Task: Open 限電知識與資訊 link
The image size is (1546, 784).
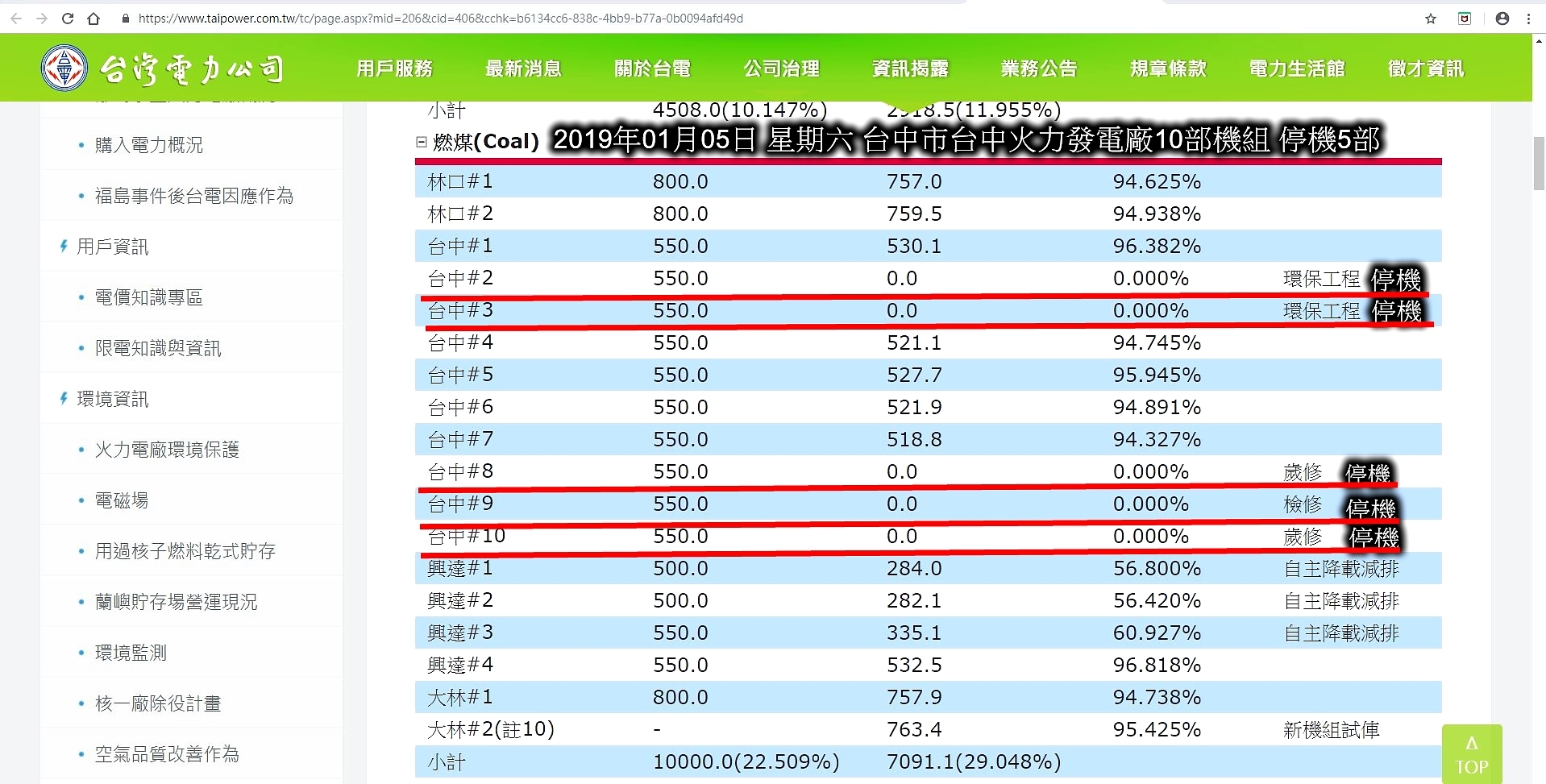Action: [158, 348]
